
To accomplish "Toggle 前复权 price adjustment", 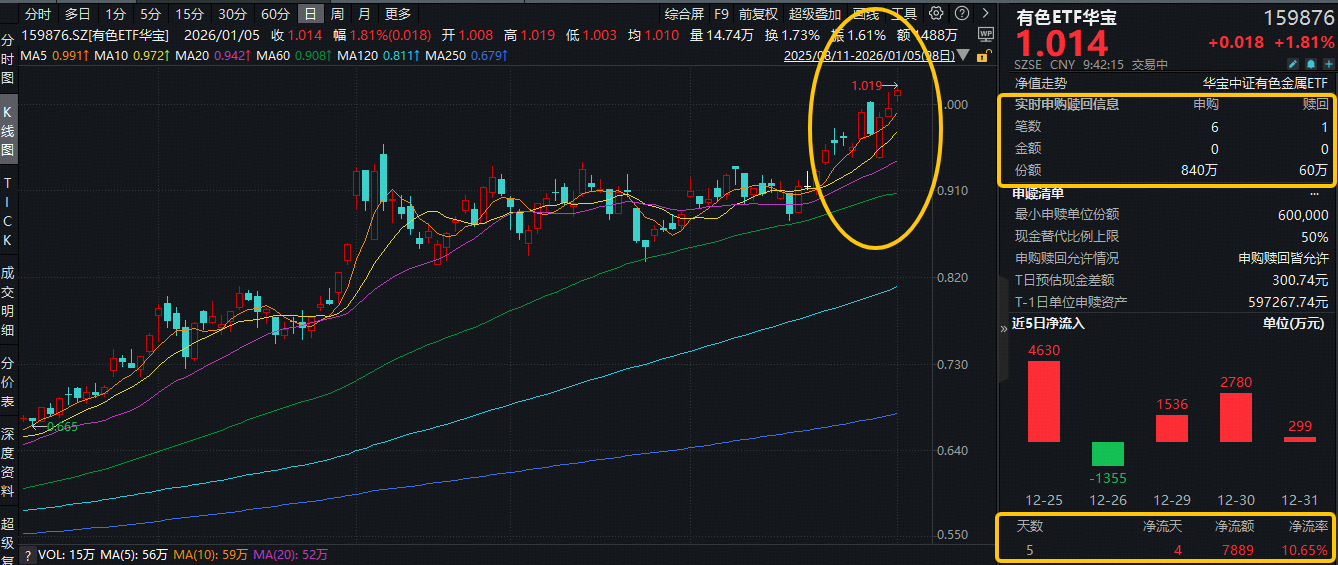I will pyautogui.click(x=758, y=14).
